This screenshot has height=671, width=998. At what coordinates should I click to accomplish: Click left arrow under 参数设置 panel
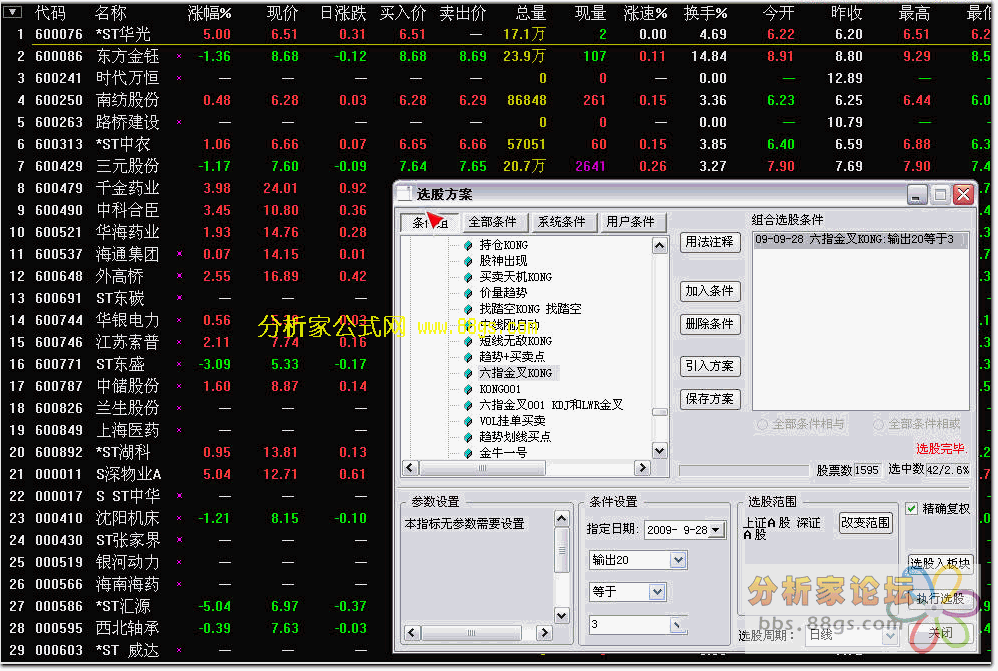click(x=412, y=633)
